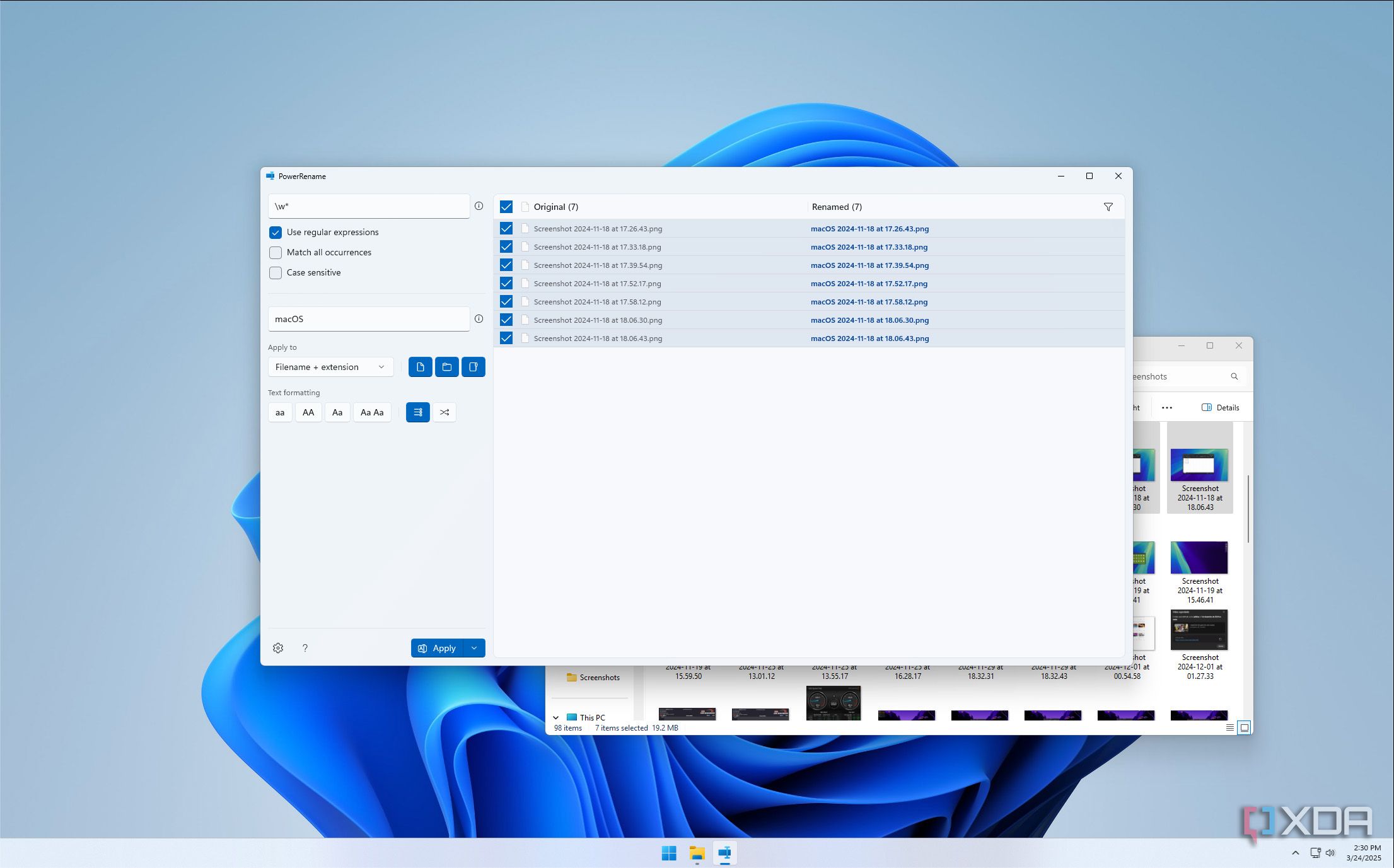Click the search icon in File Explorer

coord(1234,376)
